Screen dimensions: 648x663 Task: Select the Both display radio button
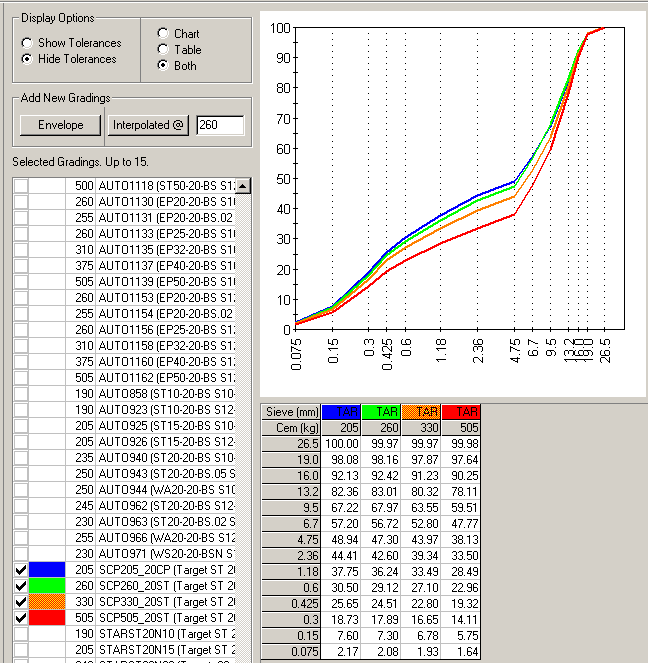163,66
